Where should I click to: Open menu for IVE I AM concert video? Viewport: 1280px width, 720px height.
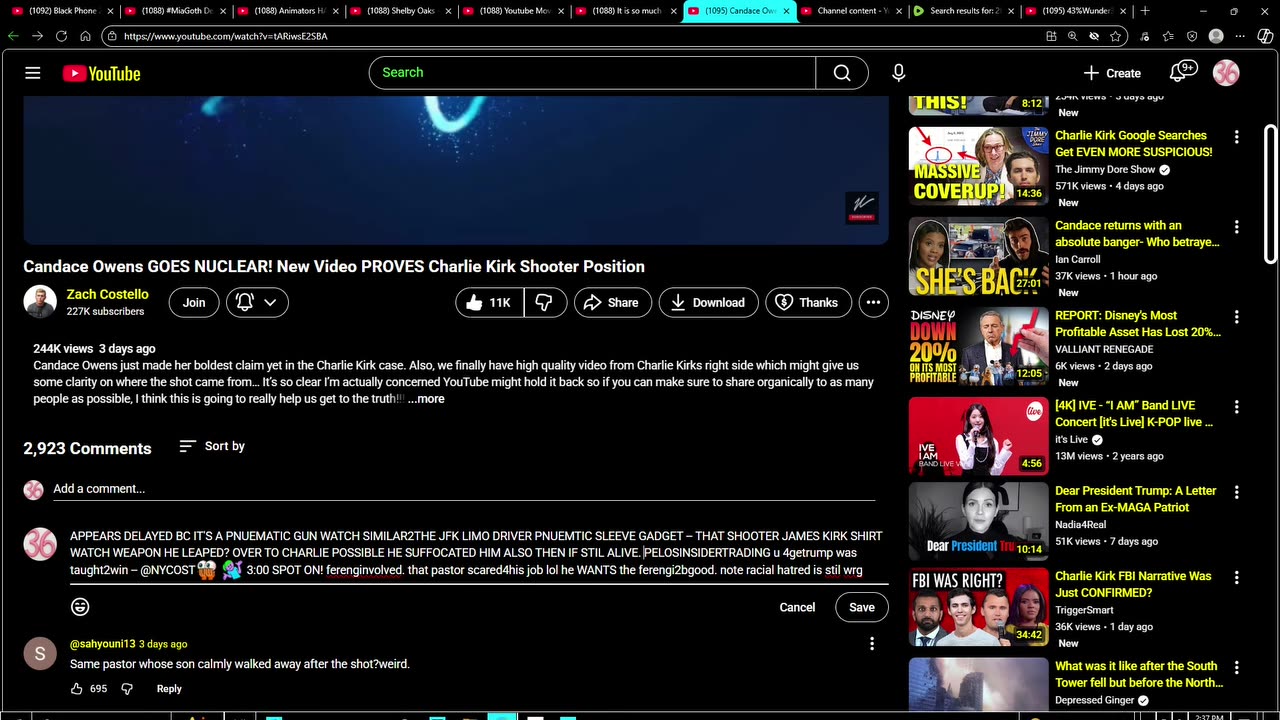1236,407
